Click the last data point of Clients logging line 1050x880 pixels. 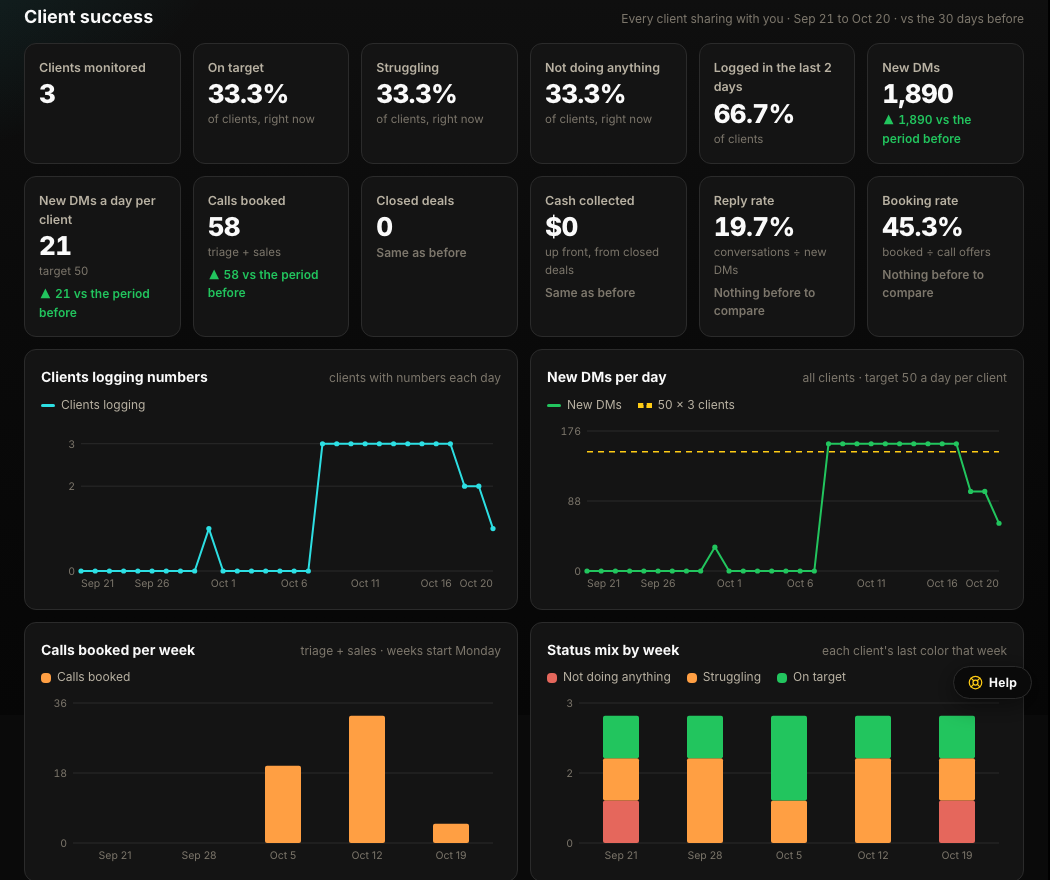pyautogui.click(x=493, y=528)
